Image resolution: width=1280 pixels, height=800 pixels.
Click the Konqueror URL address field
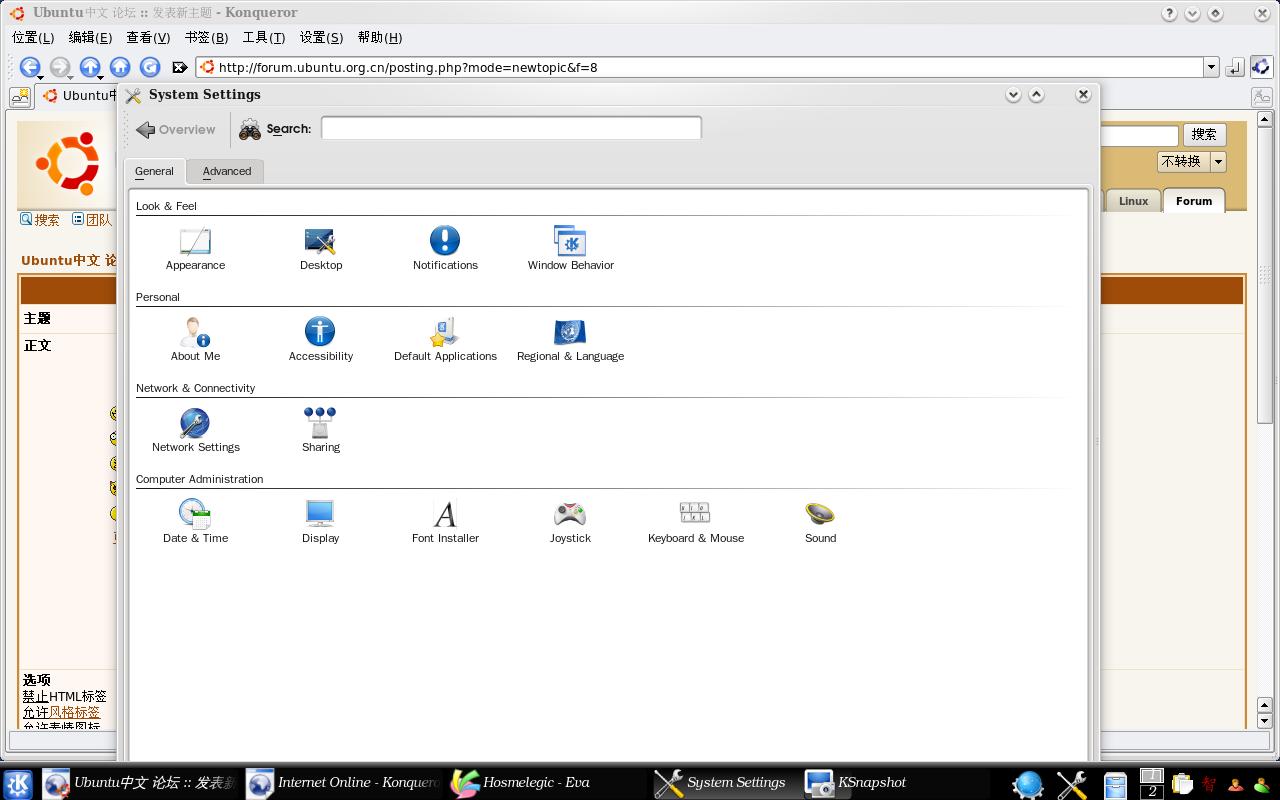(700, 67)
